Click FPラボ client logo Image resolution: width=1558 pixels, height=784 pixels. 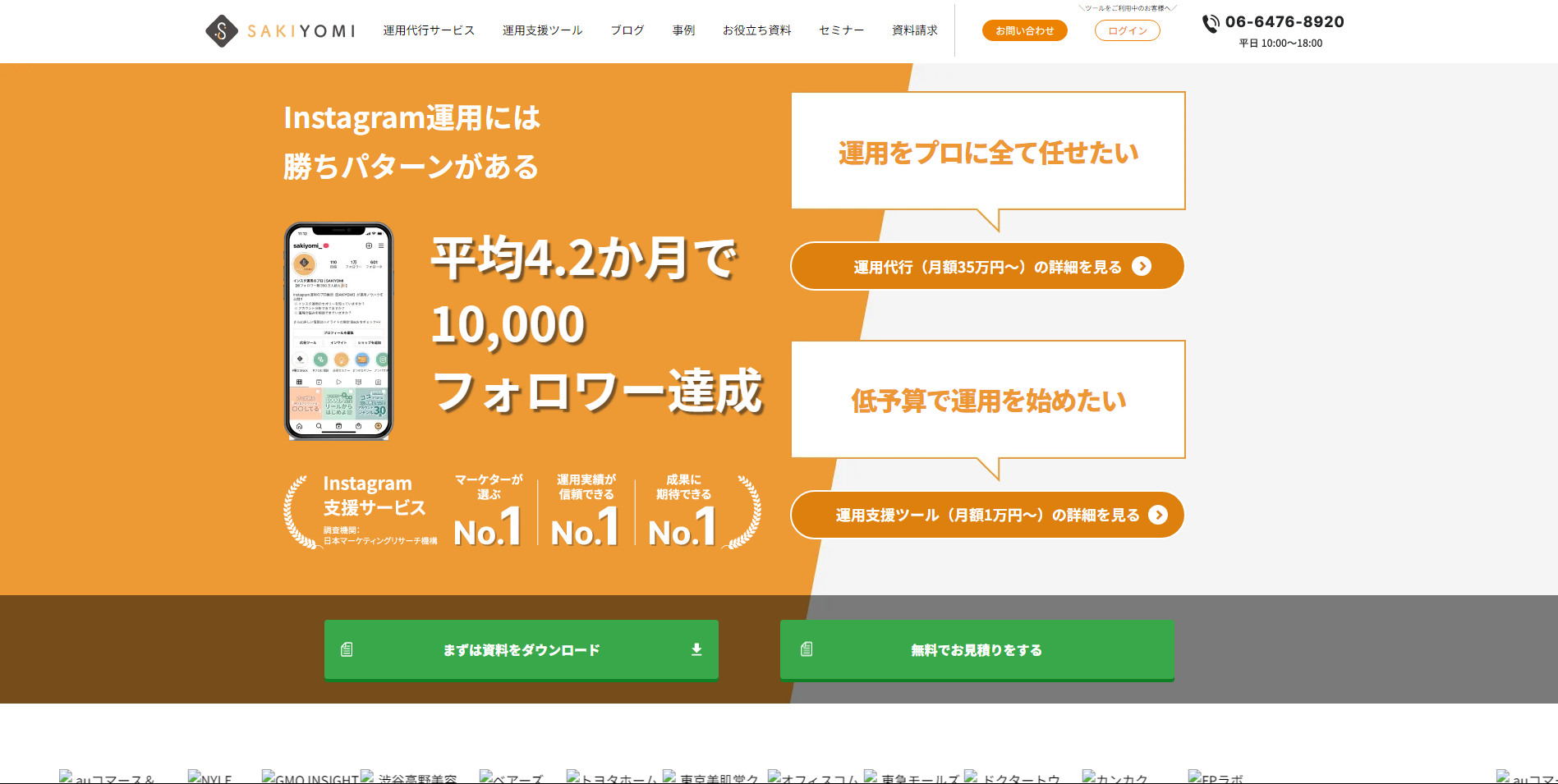coord(1216,777)
